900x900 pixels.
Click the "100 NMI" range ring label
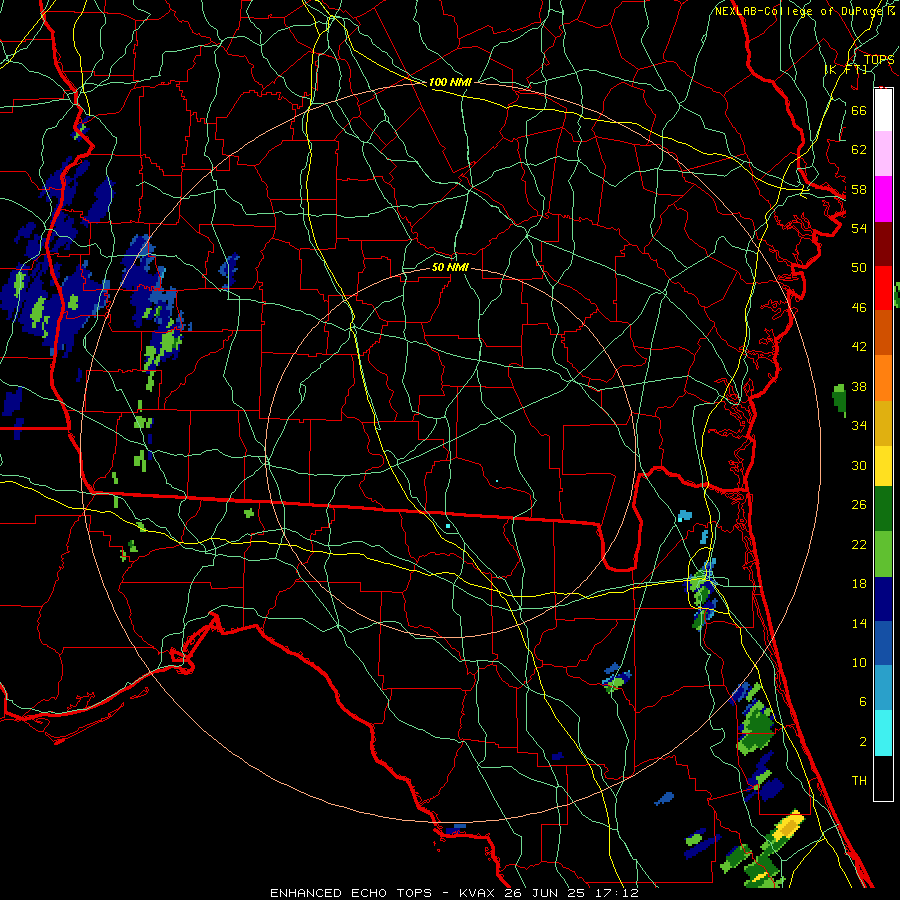(x=450, y=82)
